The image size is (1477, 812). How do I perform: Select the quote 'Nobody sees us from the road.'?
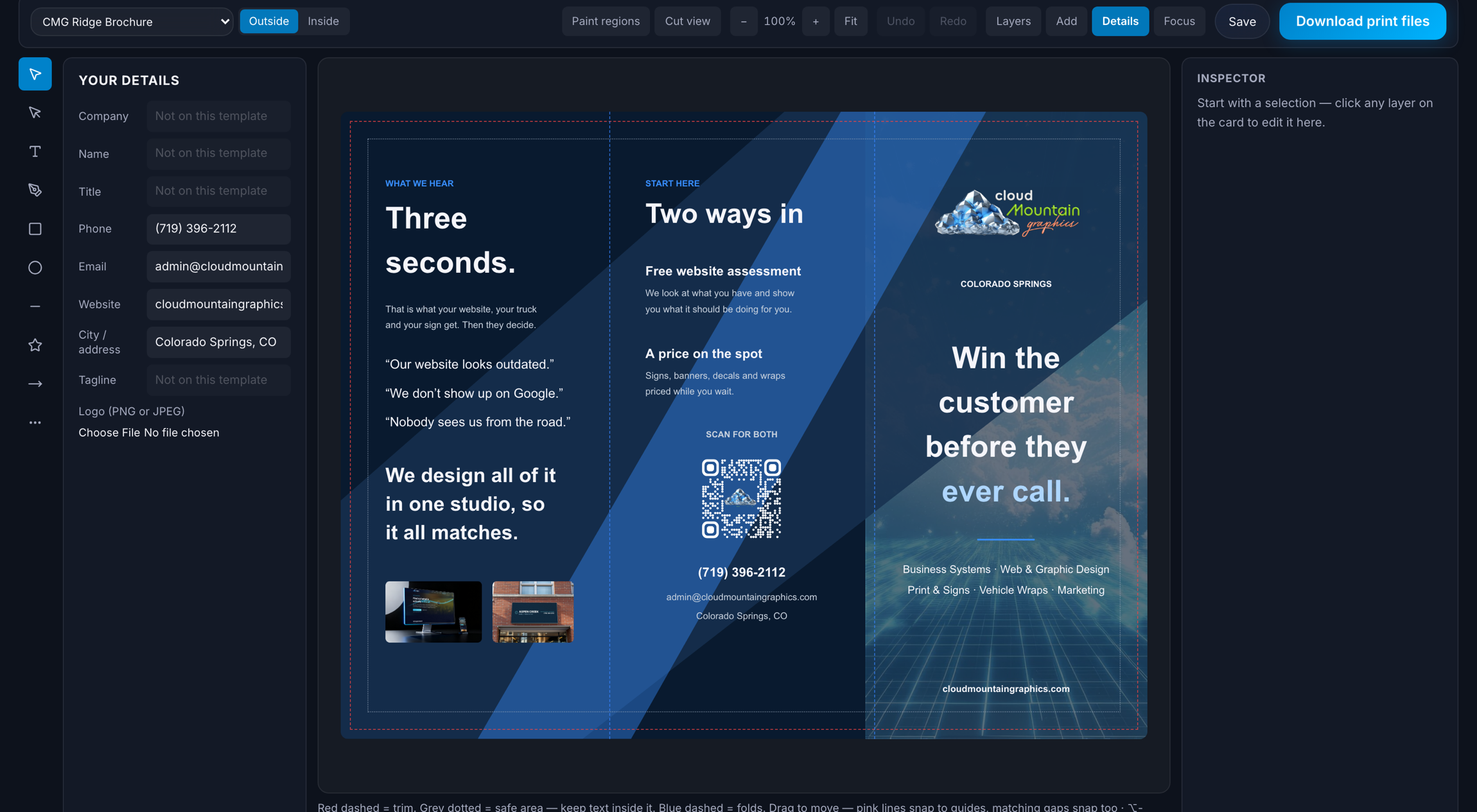pyautogui.click(x=478, y=422)
